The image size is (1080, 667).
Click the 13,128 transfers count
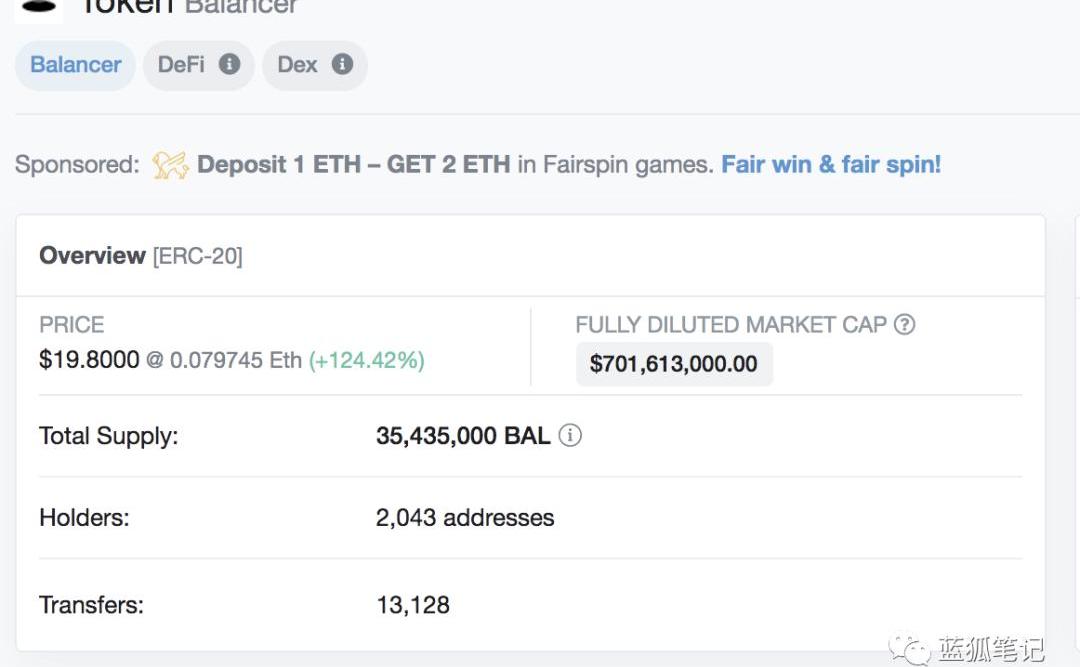[x=413, y=605]
